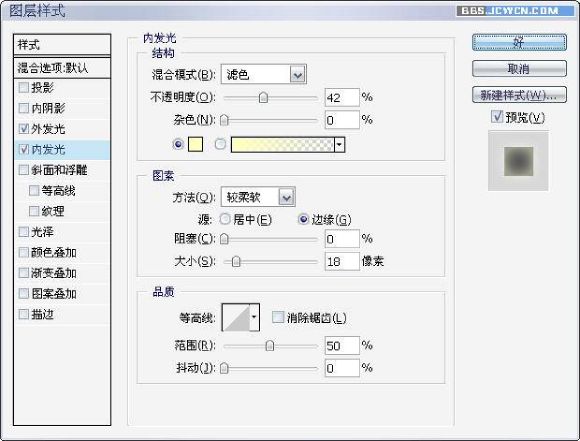580x441 pixels.
Task: Toggle the 消除锯齿 anti-alias checkbox
Action: (278, 317)
